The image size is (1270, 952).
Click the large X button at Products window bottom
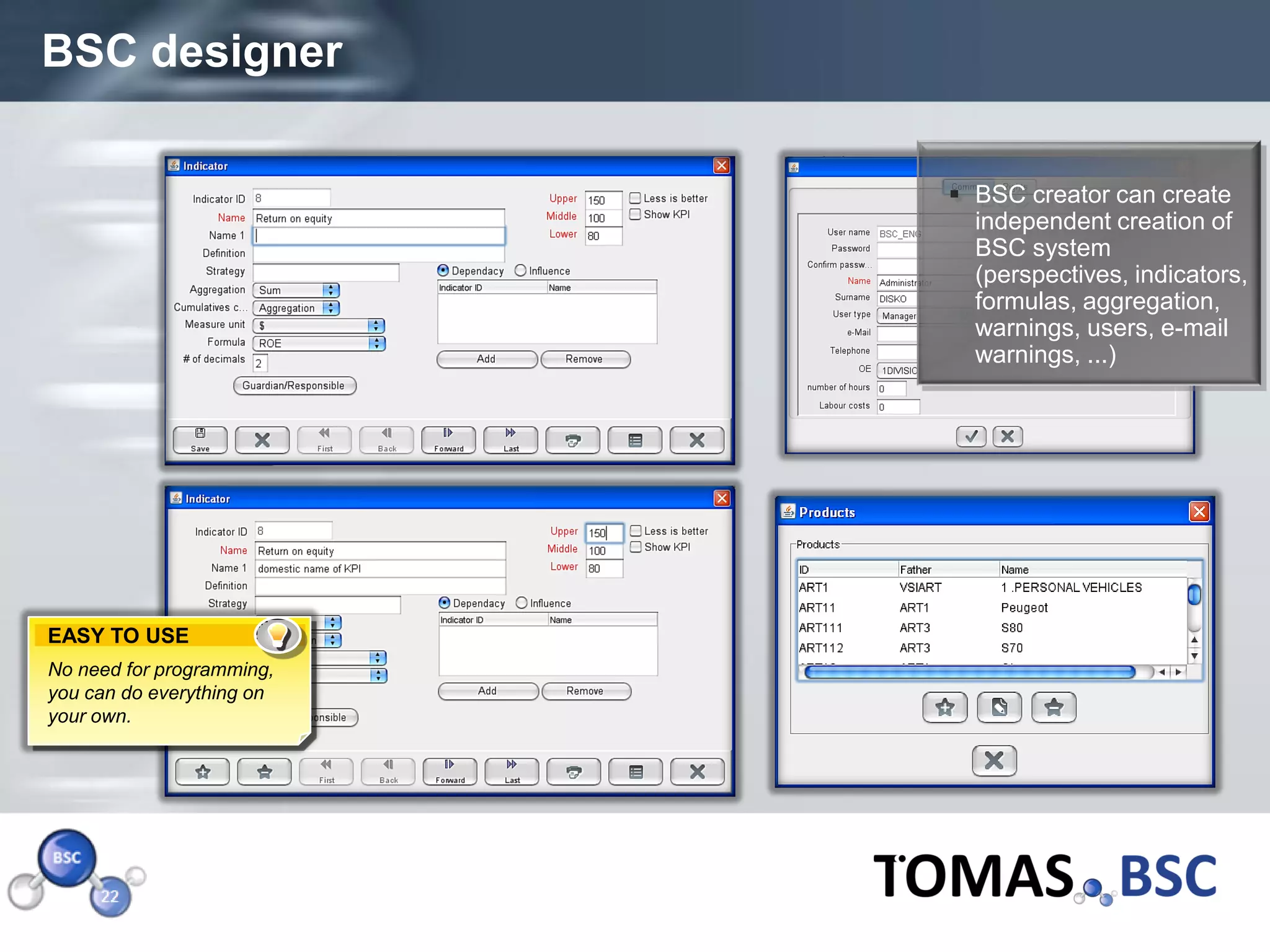[x=994, y=760]
